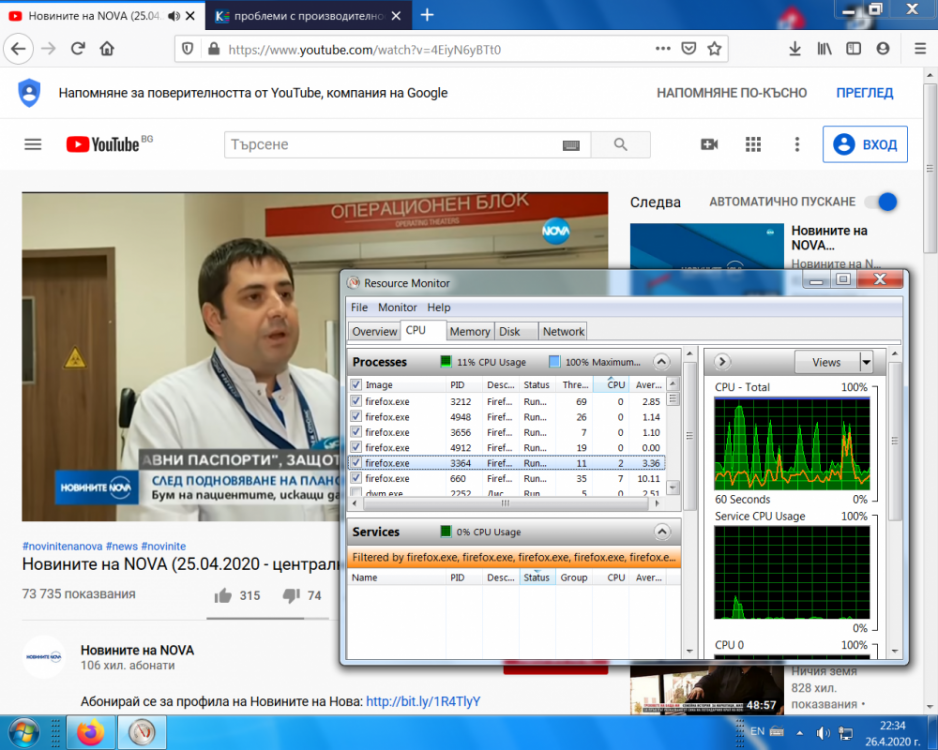
Task: Open page actions three-dot menu in address bar
Action: 663,48
